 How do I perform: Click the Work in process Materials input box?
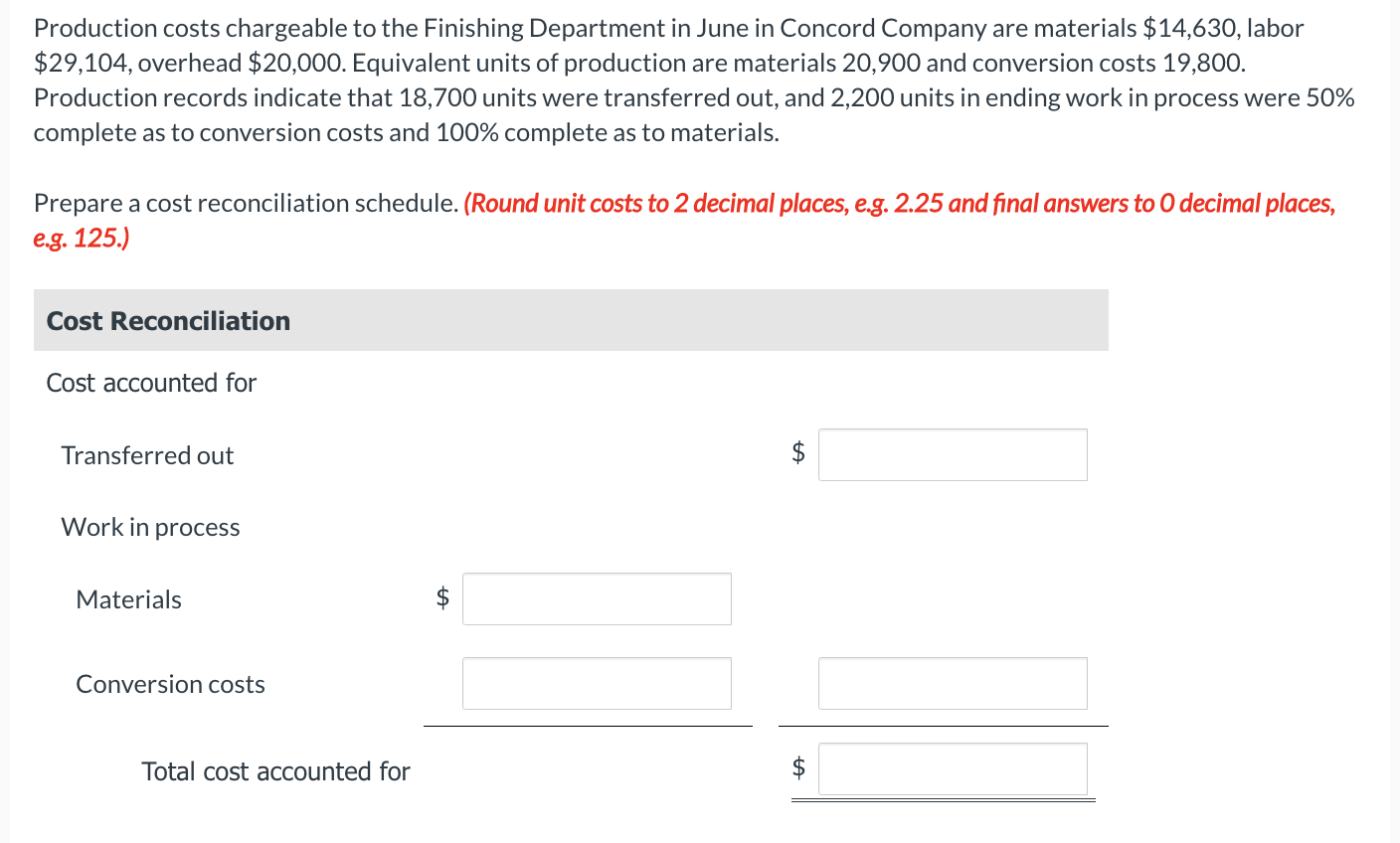click(x=597, y=599)
